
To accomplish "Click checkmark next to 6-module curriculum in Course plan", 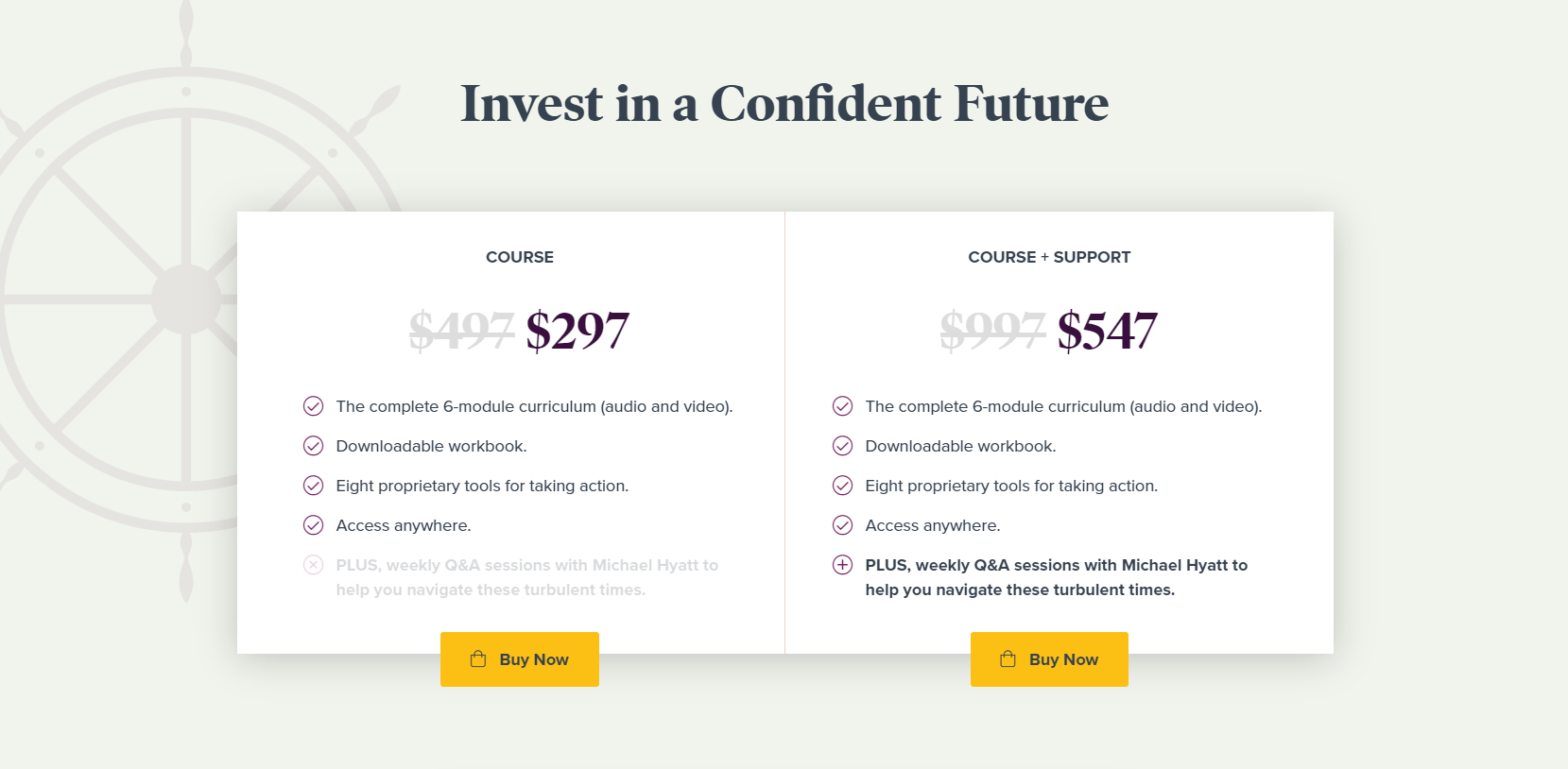I will coord(313,406).
